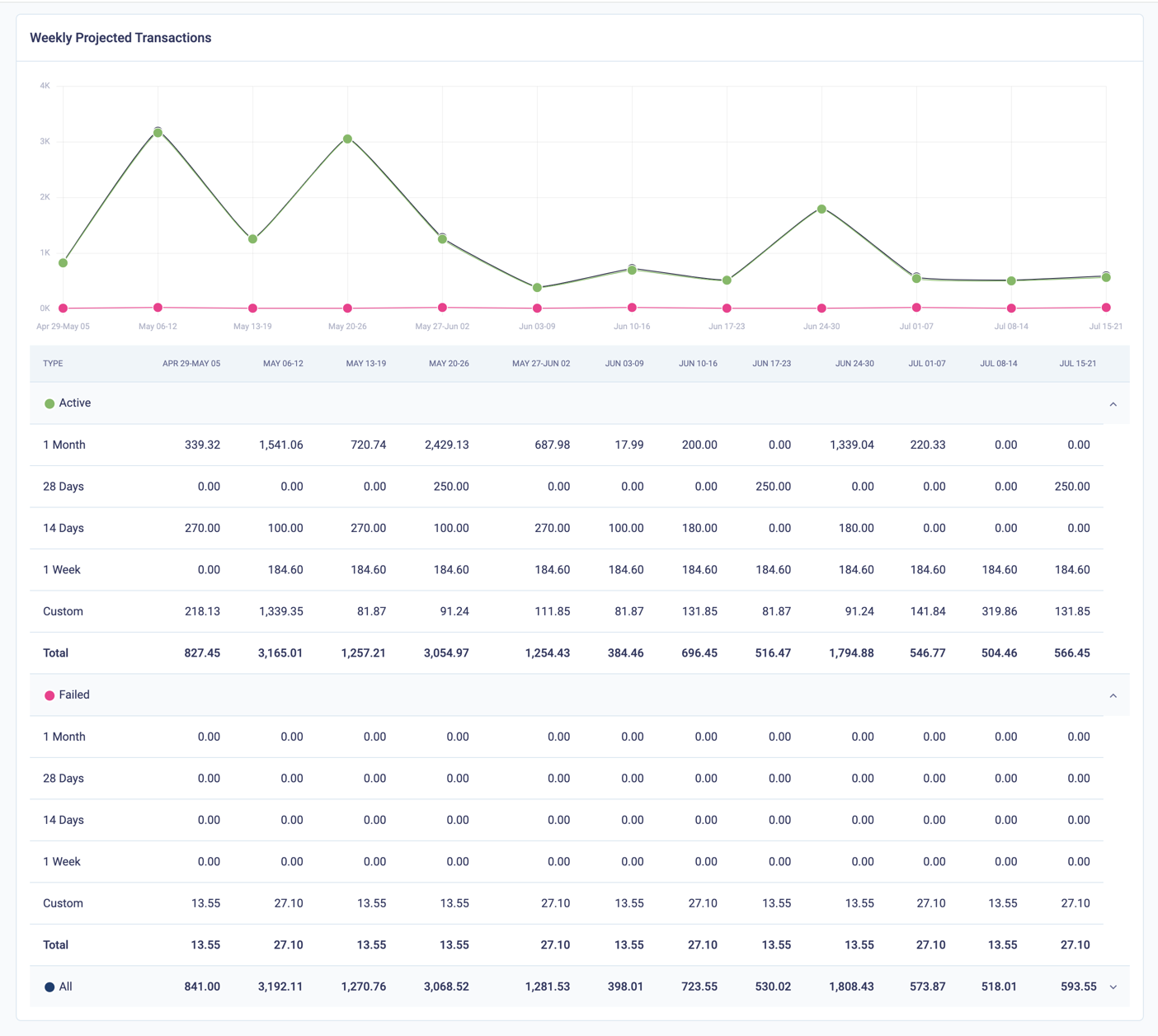Select green chart point for Jun 03-09
Viewport: 1158px width, 1036px height.
pos(537,287)
